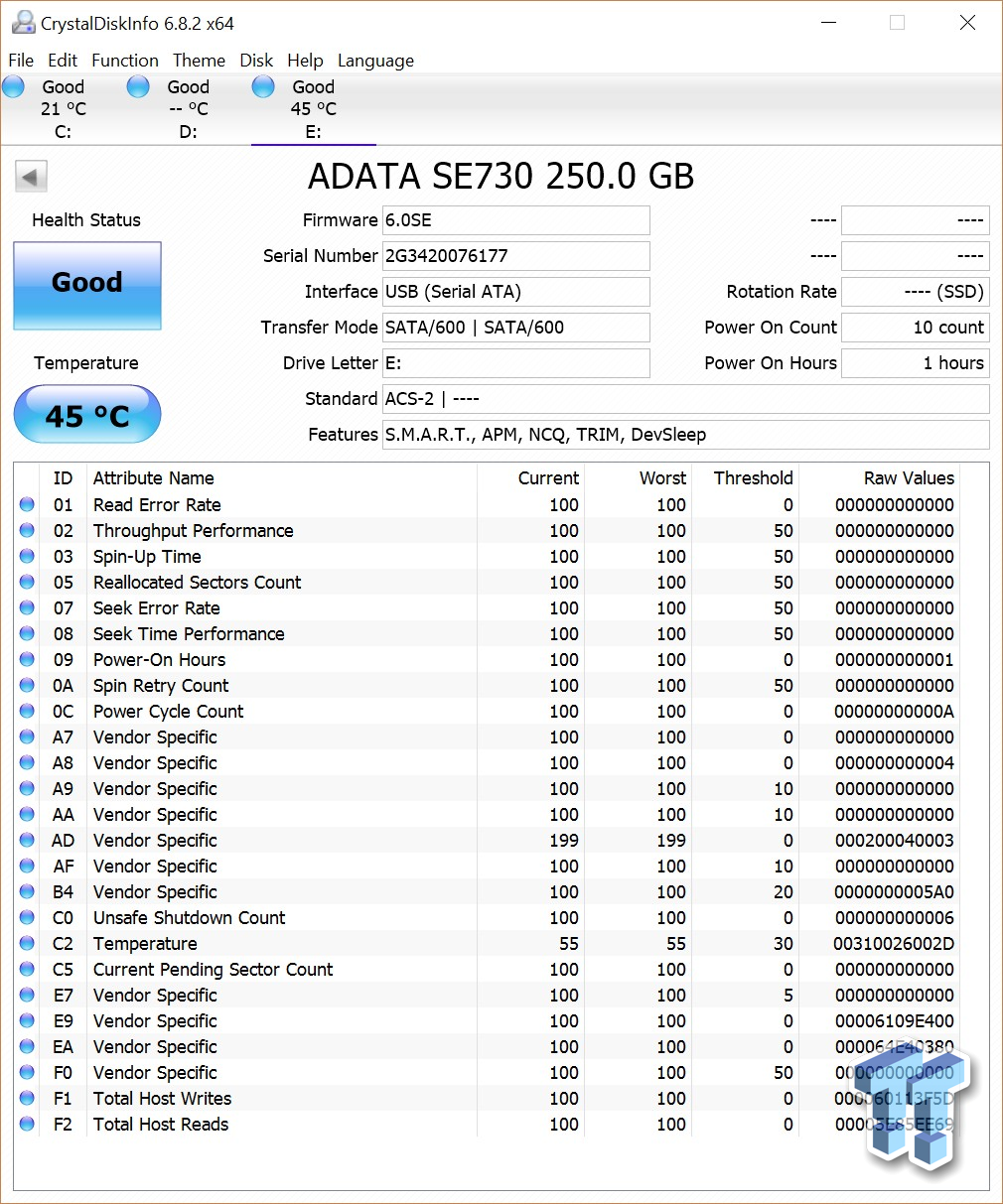
Task: Click the status orb for Read Error Rate
Action: [x=27, y=505]
